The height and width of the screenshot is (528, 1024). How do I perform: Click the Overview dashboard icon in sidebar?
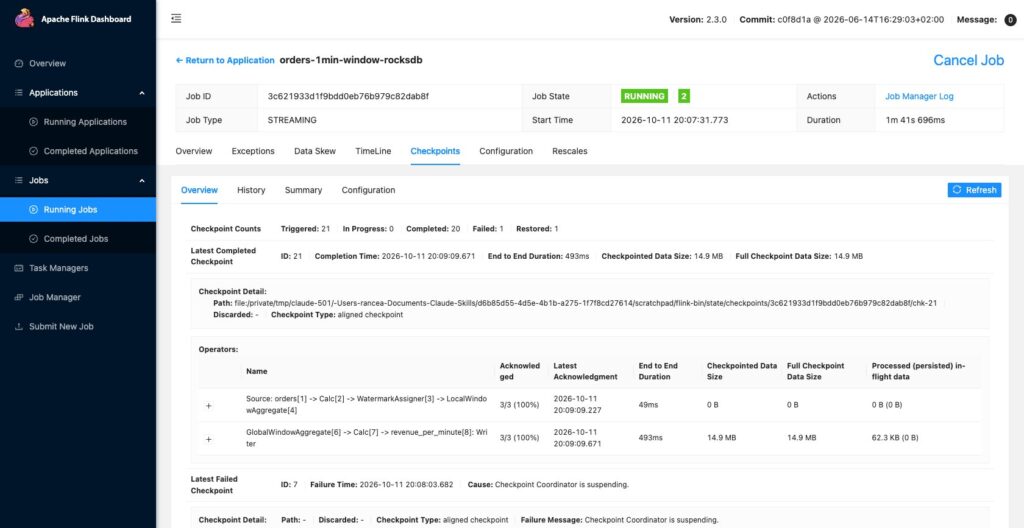(x=18, y=63)
